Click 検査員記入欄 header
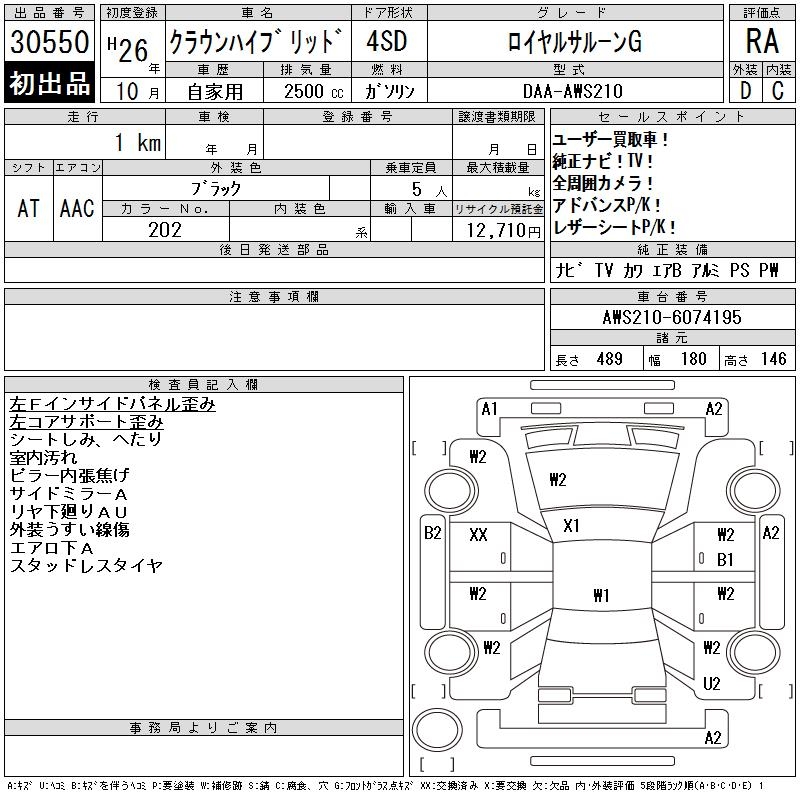The image size is (800, 800). (203, 385)
